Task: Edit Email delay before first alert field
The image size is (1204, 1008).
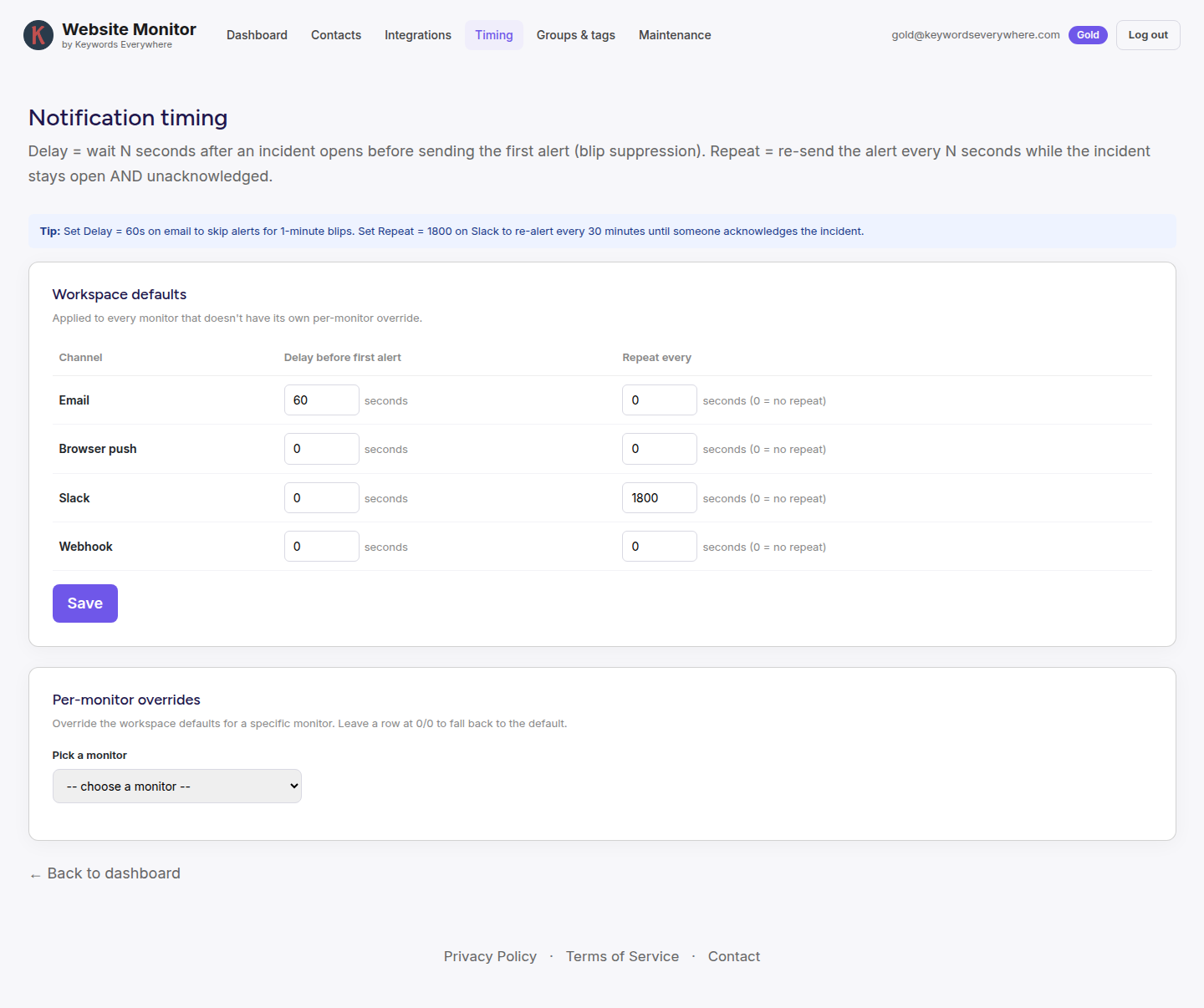Action: [x=322, y=400]
